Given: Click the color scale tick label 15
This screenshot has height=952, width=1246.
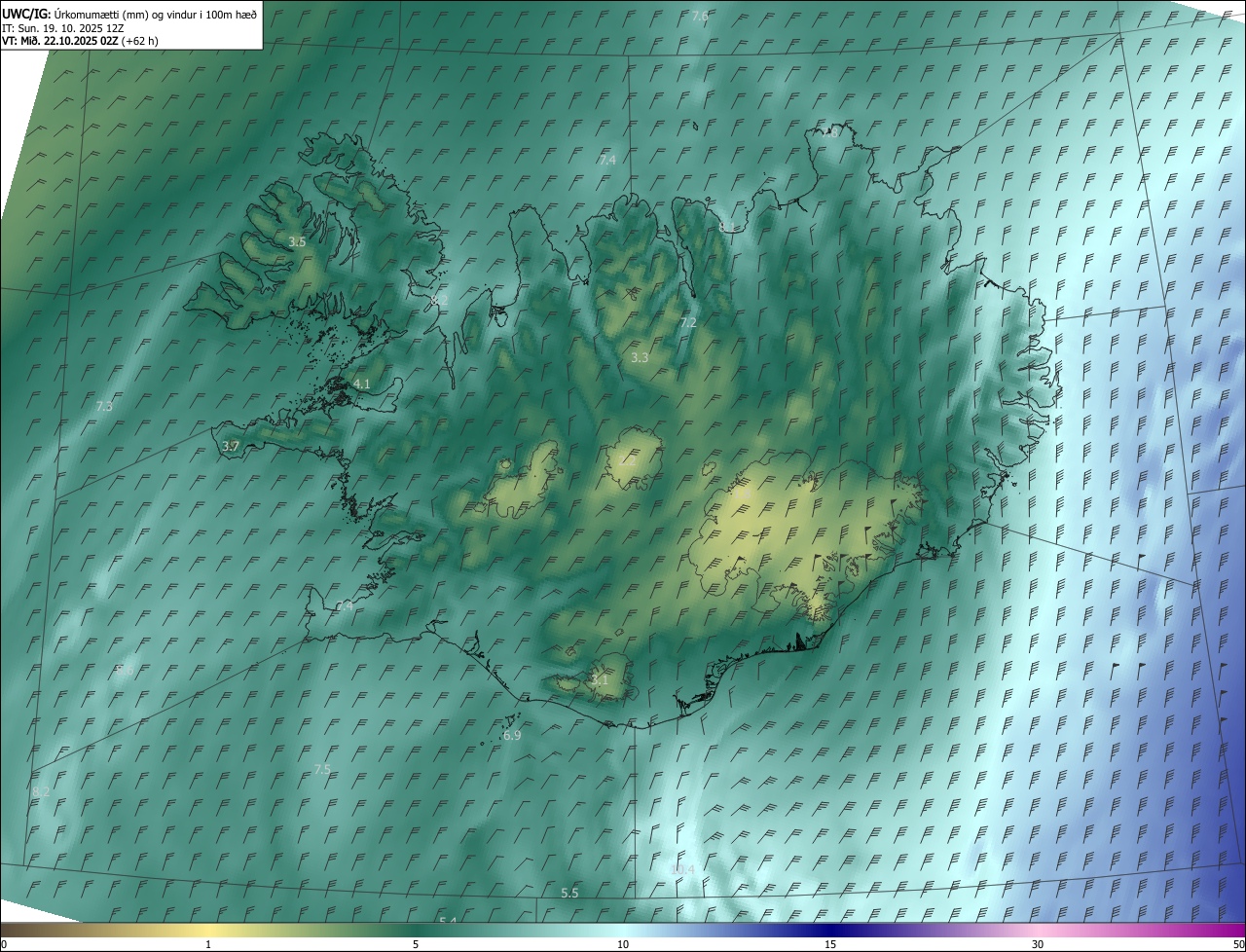Looking at the screenshot, I should (830, 944).
